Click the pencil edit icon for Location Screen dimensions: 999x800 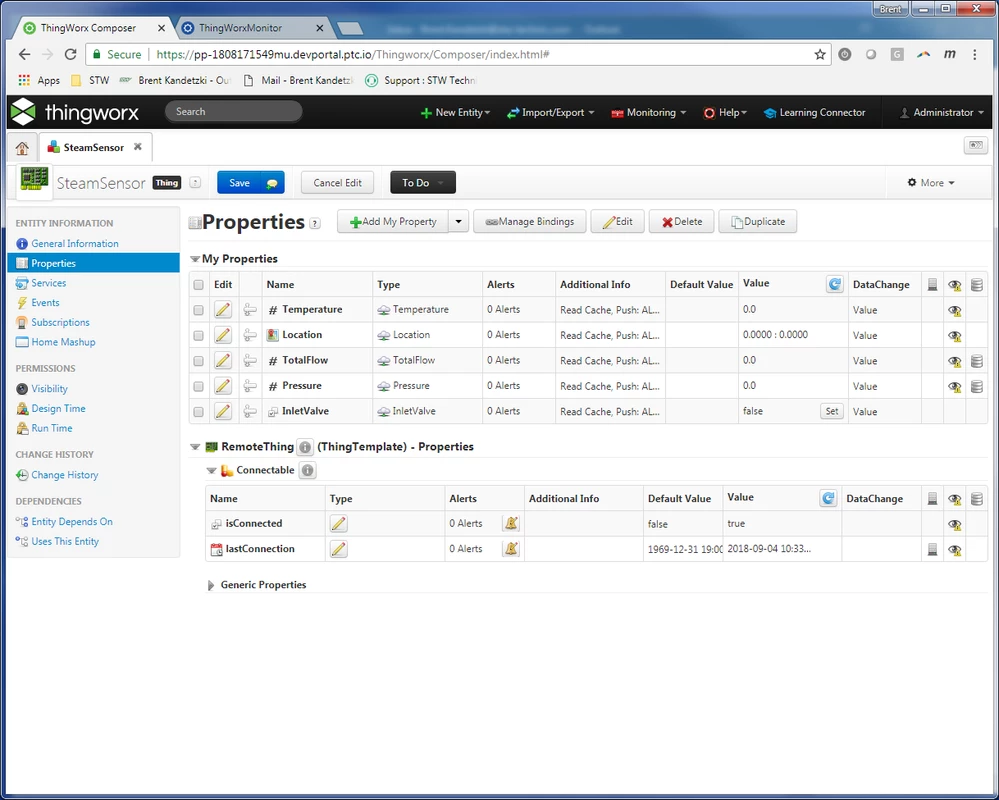click(222, 335)
